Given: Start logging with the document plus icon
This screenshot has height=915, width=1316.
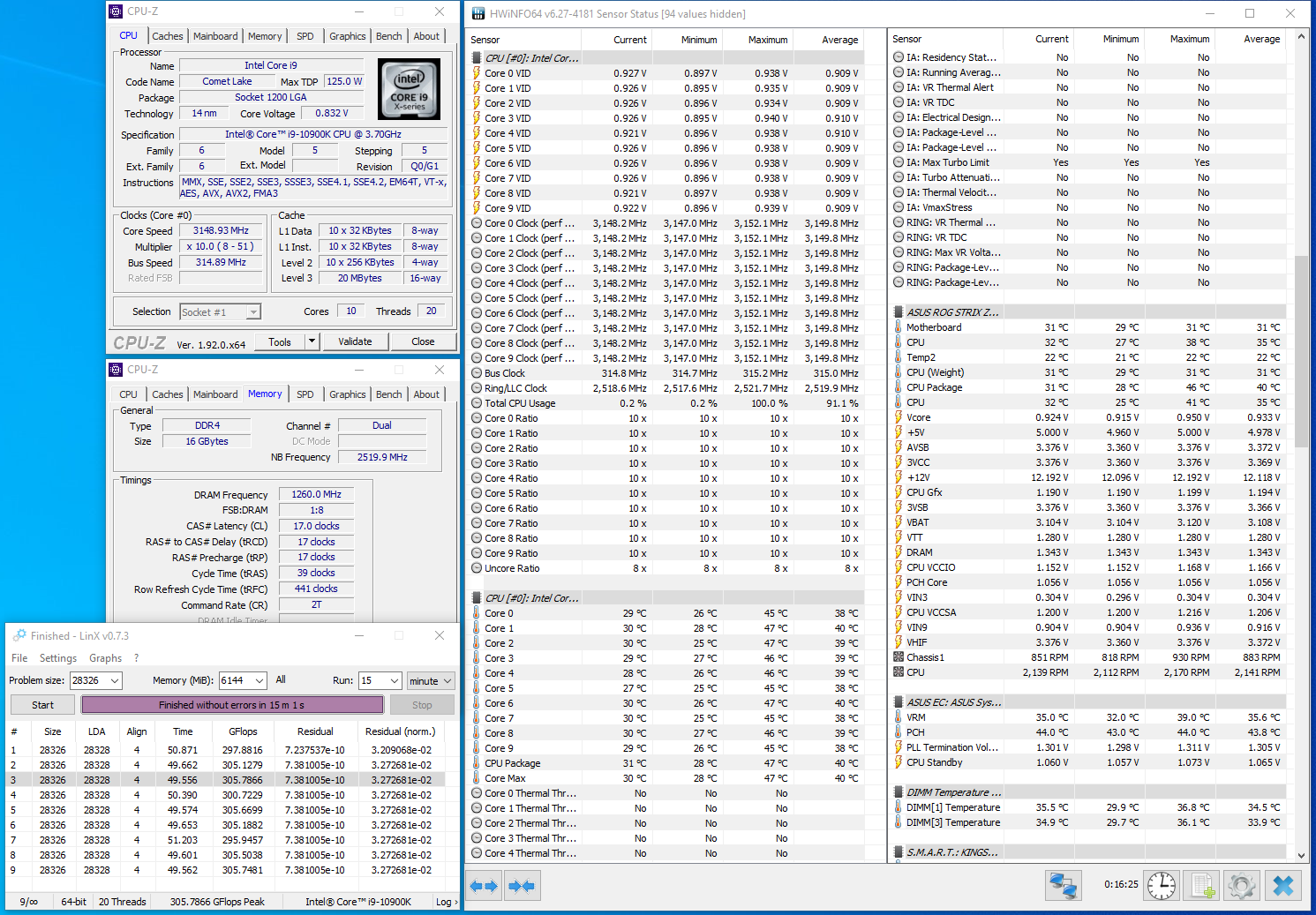Looking at the screenshot, I should (1201, 885).
